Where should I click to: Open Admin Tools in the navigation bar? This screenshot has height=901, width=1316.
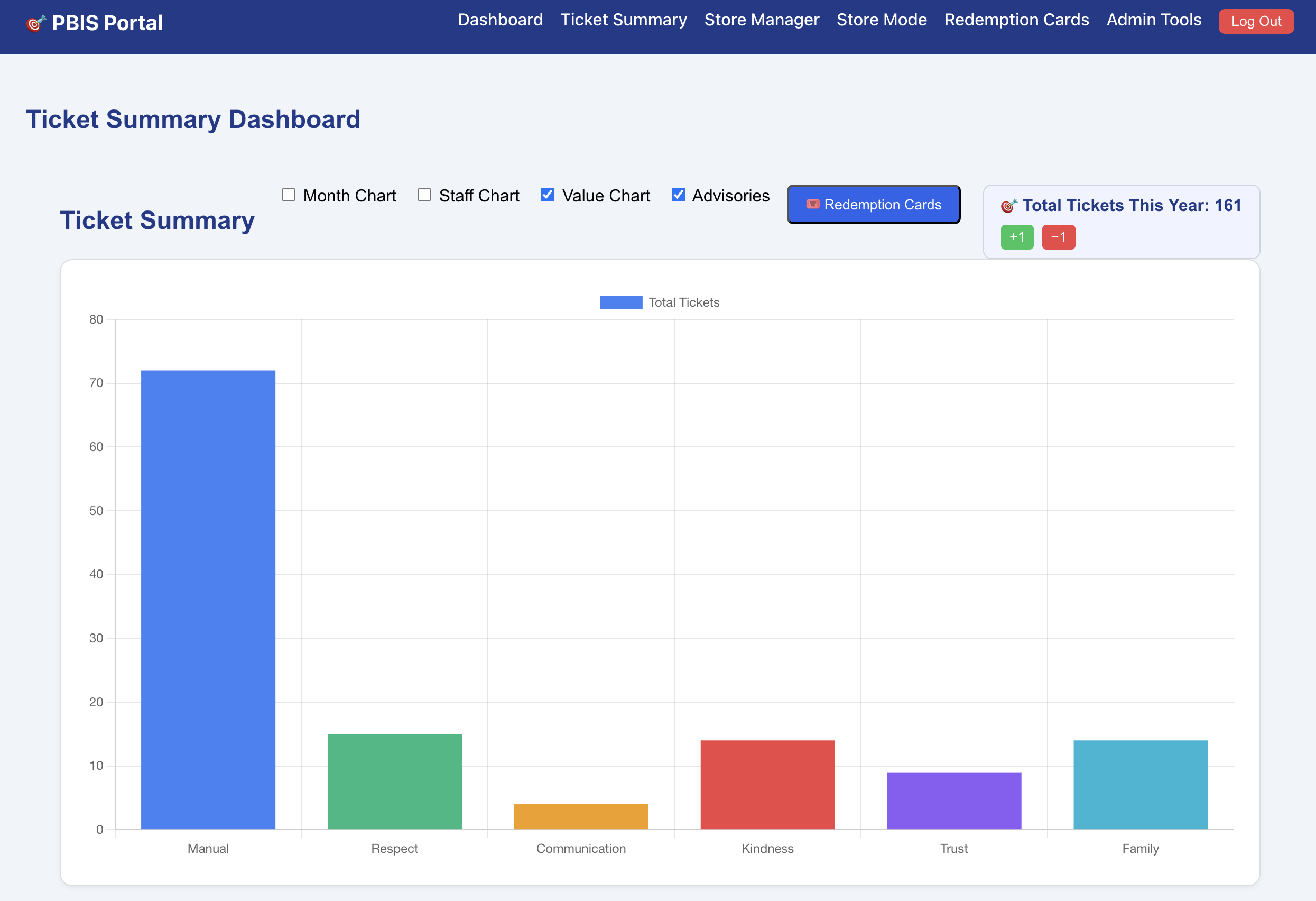coord(1153,20)
